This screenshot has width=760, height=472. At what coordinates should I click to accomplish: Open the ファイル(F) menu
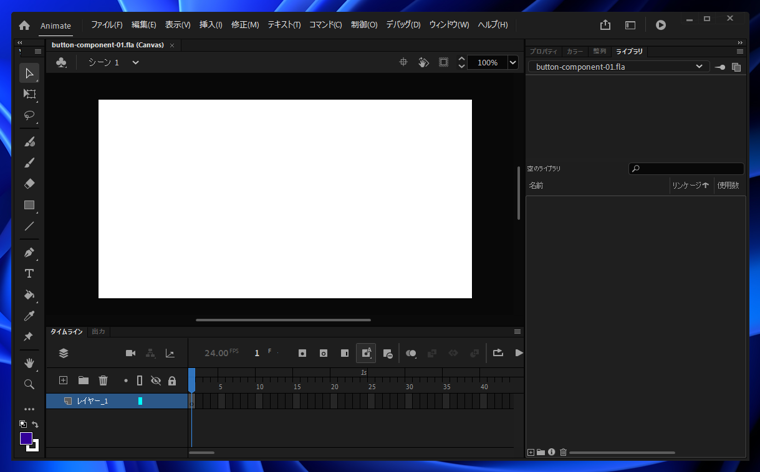[107, 25]
